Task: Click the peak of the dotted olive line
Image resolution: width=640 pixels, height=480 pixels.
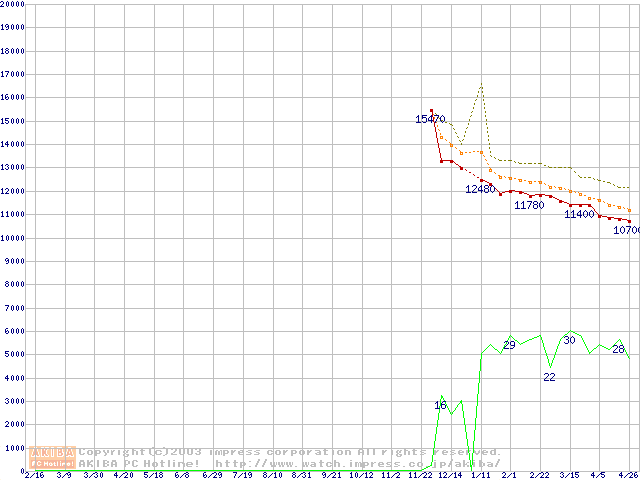Action: pos(481,85)
